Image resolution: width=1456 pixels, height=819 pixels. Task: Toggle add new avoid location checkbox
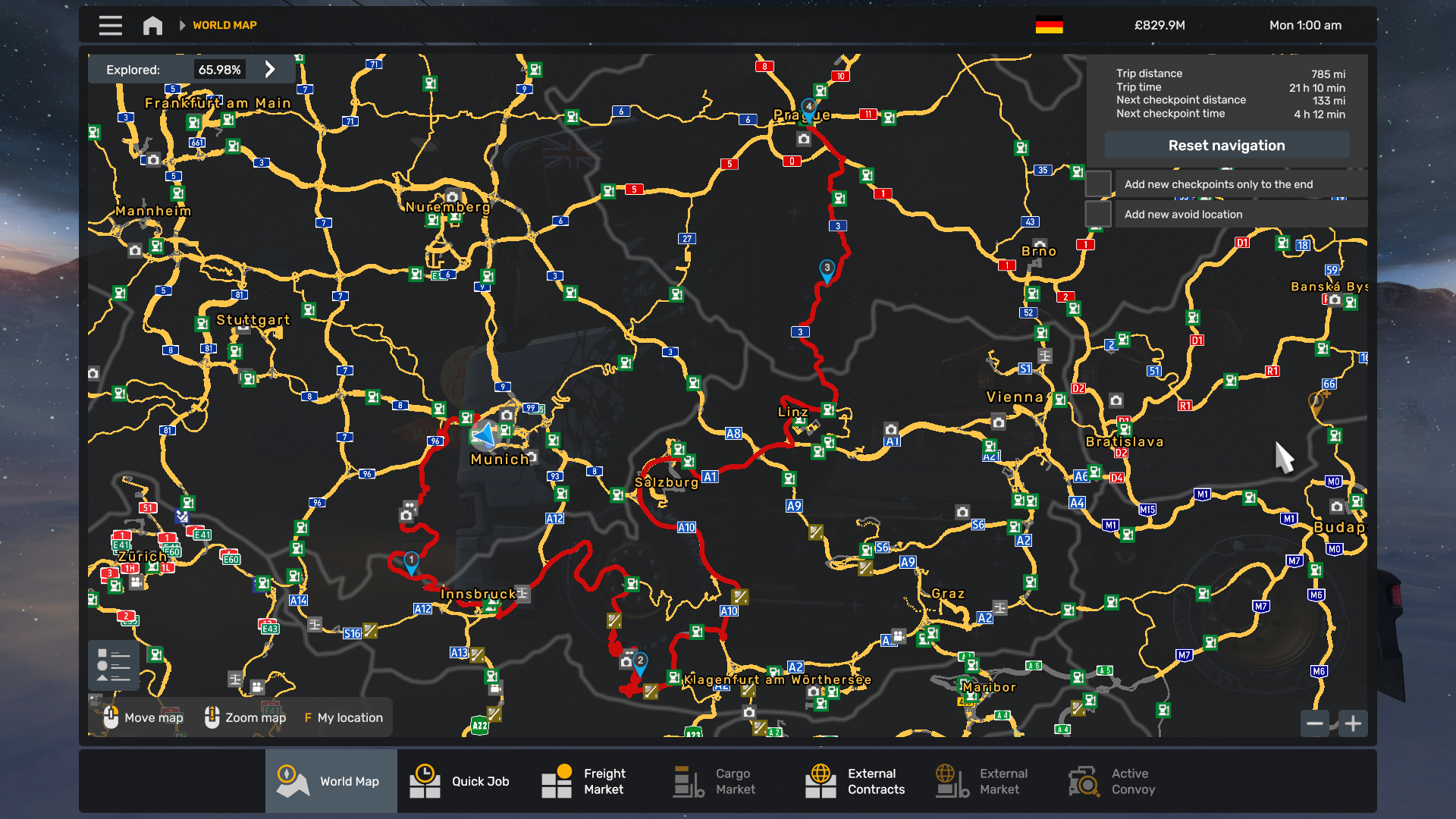1098,215
